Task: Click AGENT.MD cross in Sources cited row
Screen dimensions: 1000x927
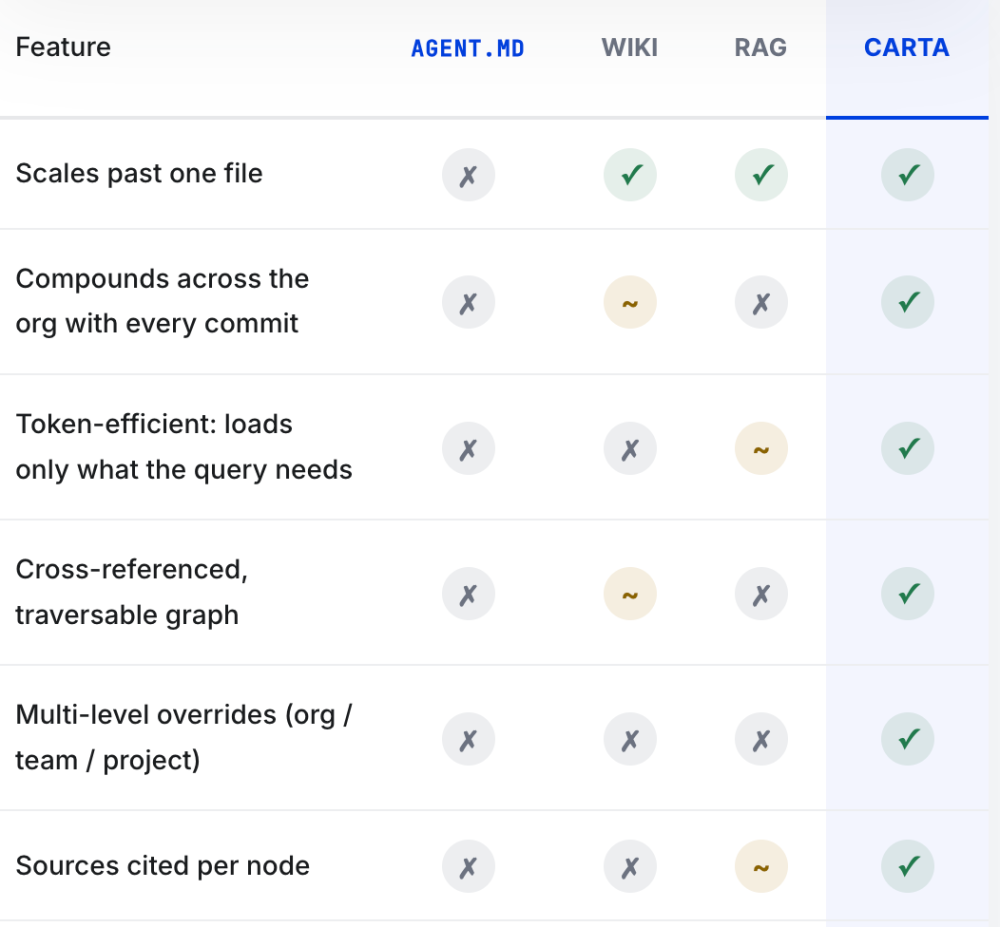Action: [468, 866]
